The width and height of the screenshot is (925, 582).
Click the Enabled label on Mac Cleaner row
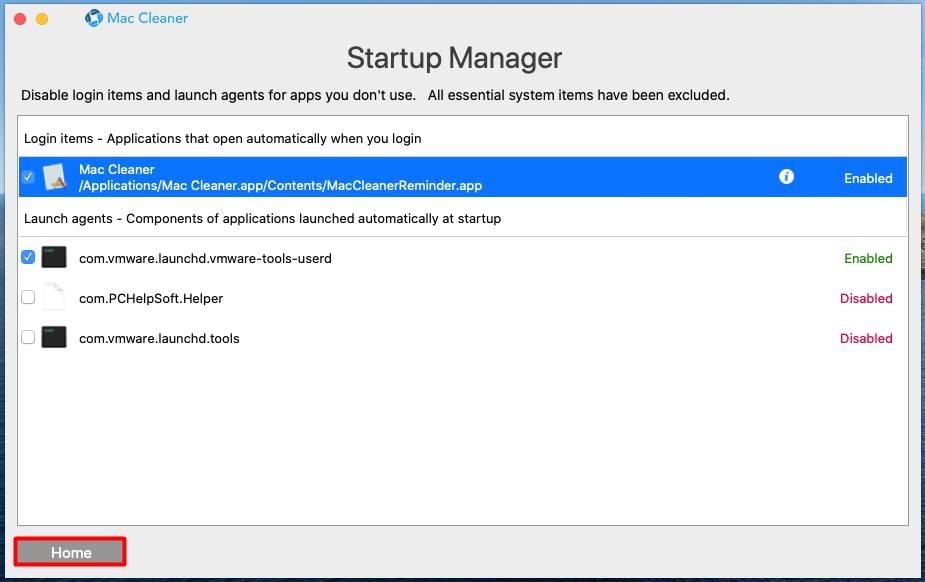pyautogui.click(x=868, y=178)
